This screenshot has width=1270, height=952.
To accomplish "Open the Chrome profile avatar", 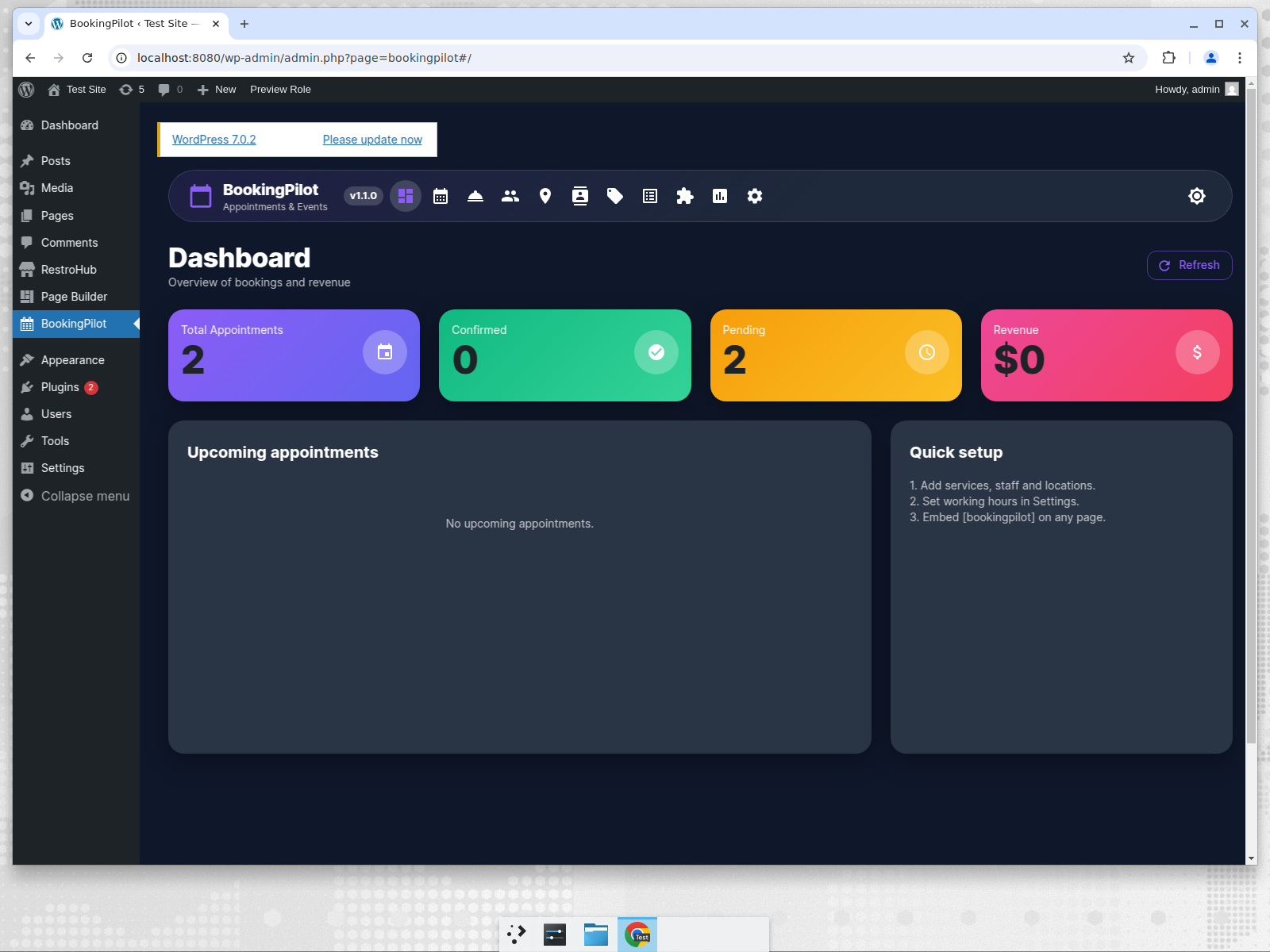I will pyautogui.click(x=1211, y=58).
